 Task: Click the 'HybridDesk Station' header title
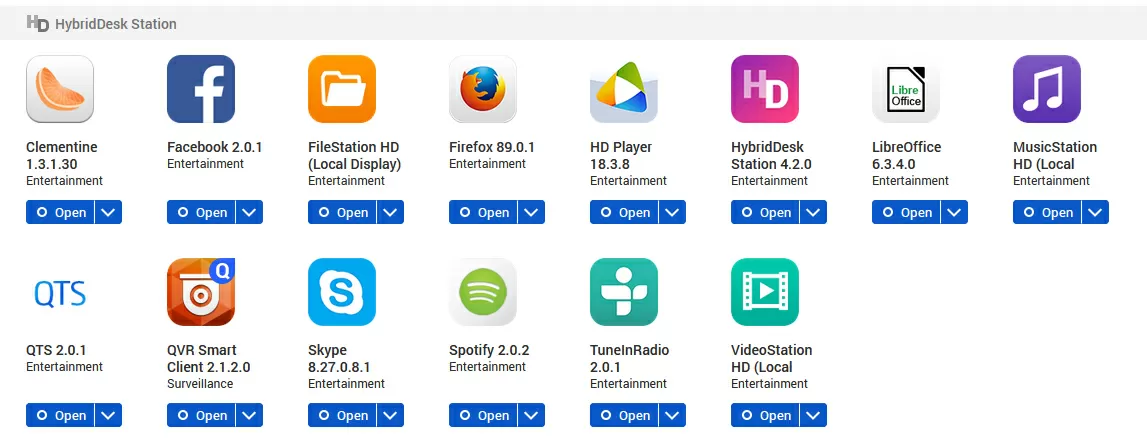tap(116, 24)
